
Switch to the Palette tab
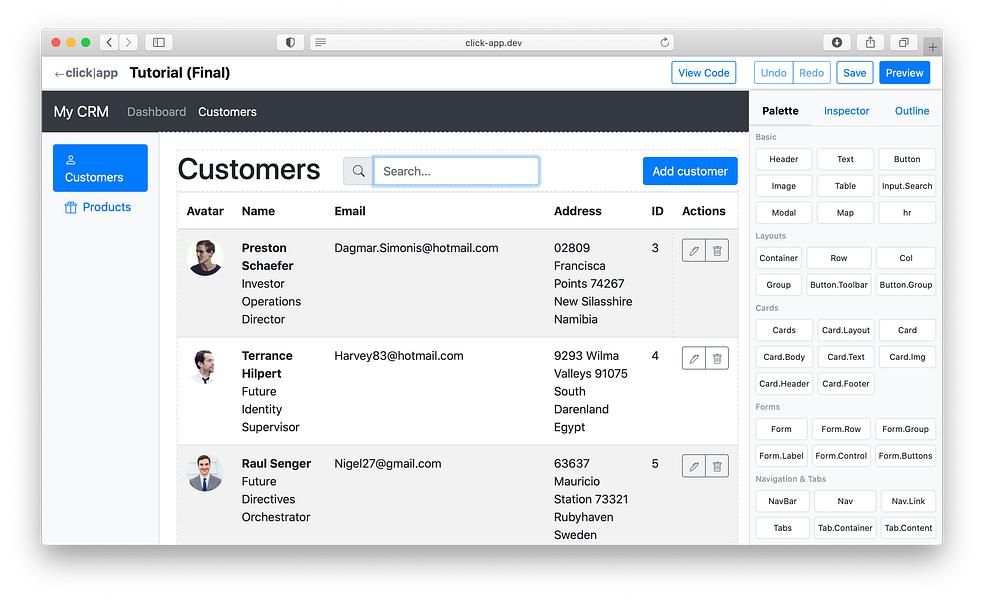(x=780, y=111)
